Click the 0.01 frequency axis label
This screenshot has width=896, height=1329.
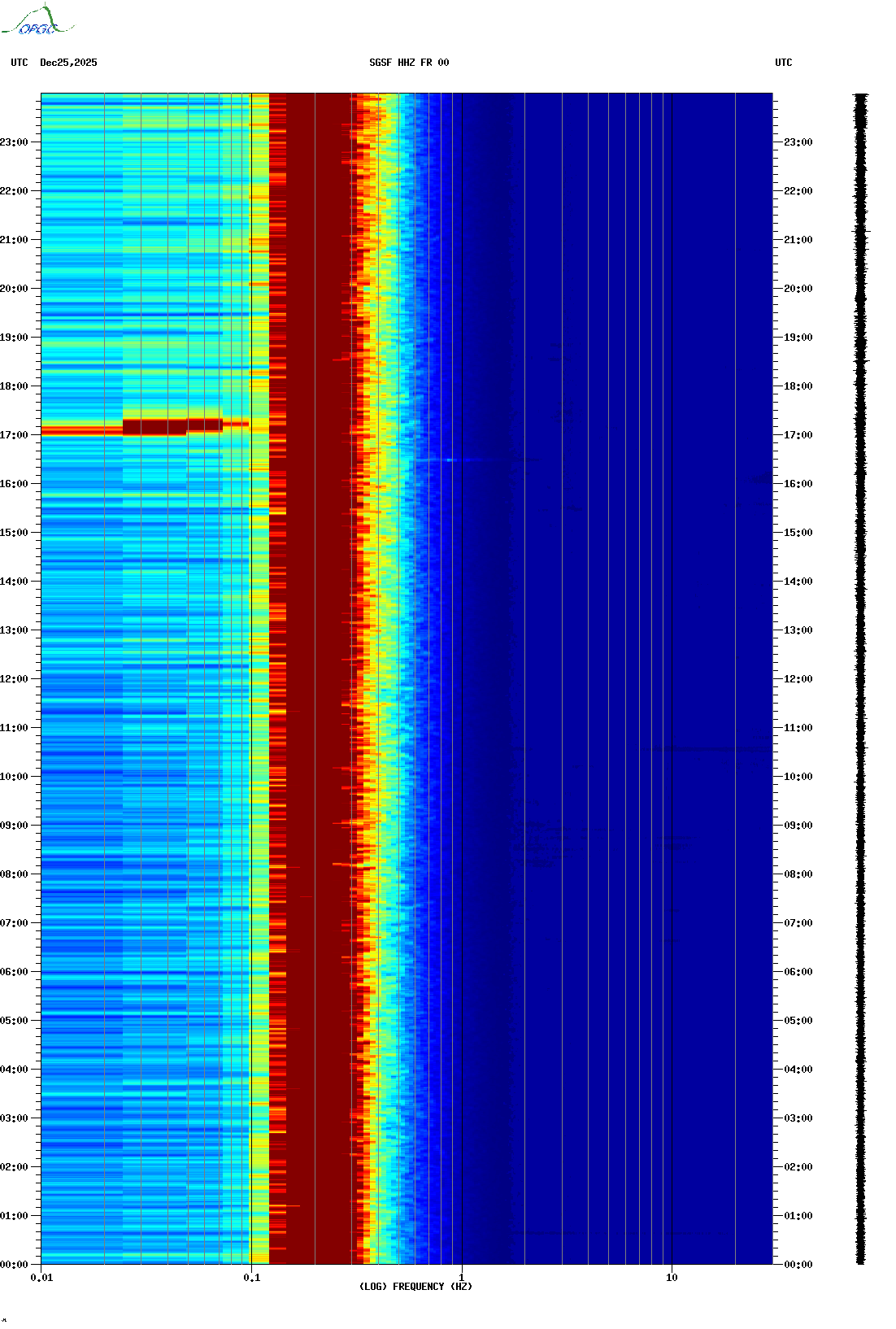(x=41, y=1278)
